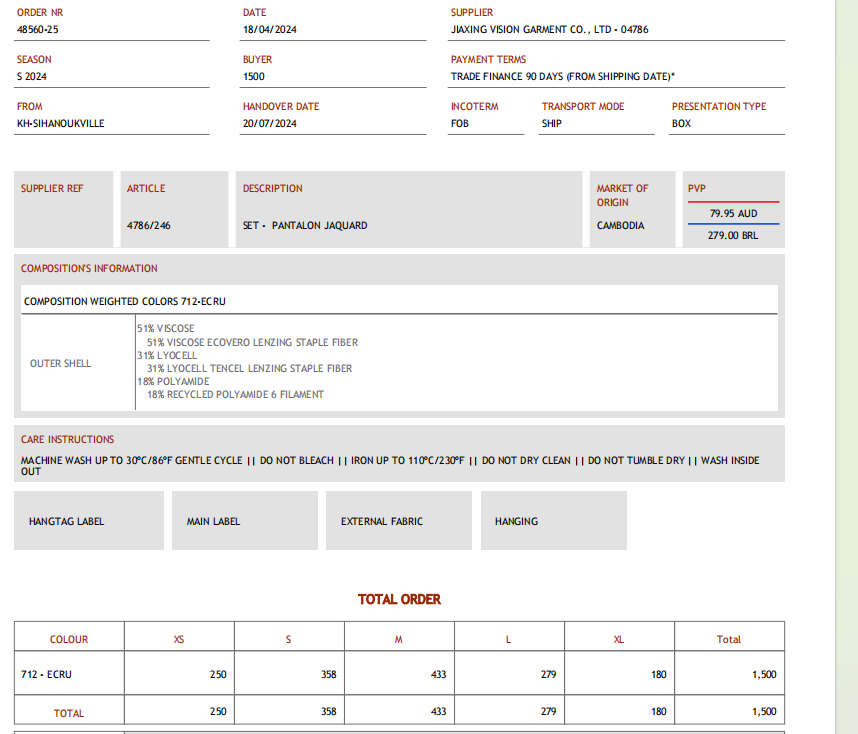Screen dimensions: 858x734
Task: Click the HANGING box
Action: [553, 521]
